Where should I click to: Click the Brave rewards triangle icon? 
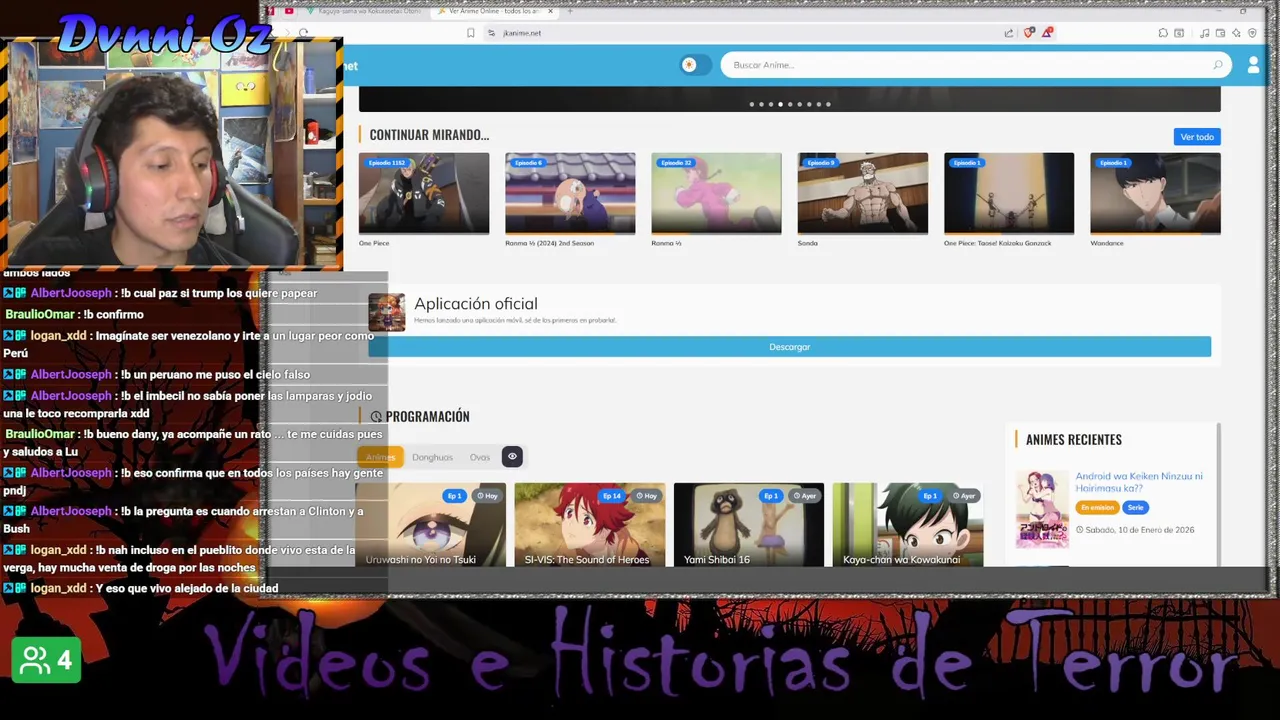[1047, 33]
